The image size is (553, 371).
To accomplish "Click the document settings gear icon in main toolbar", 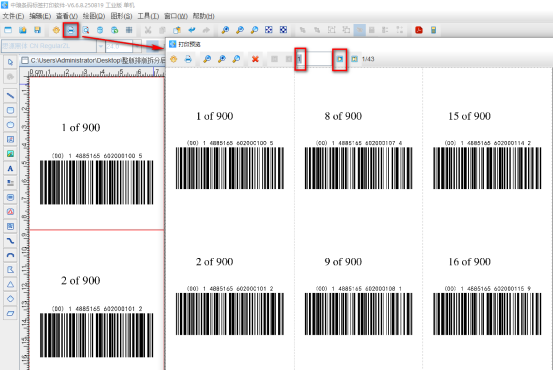I will (x=56, y=30).
